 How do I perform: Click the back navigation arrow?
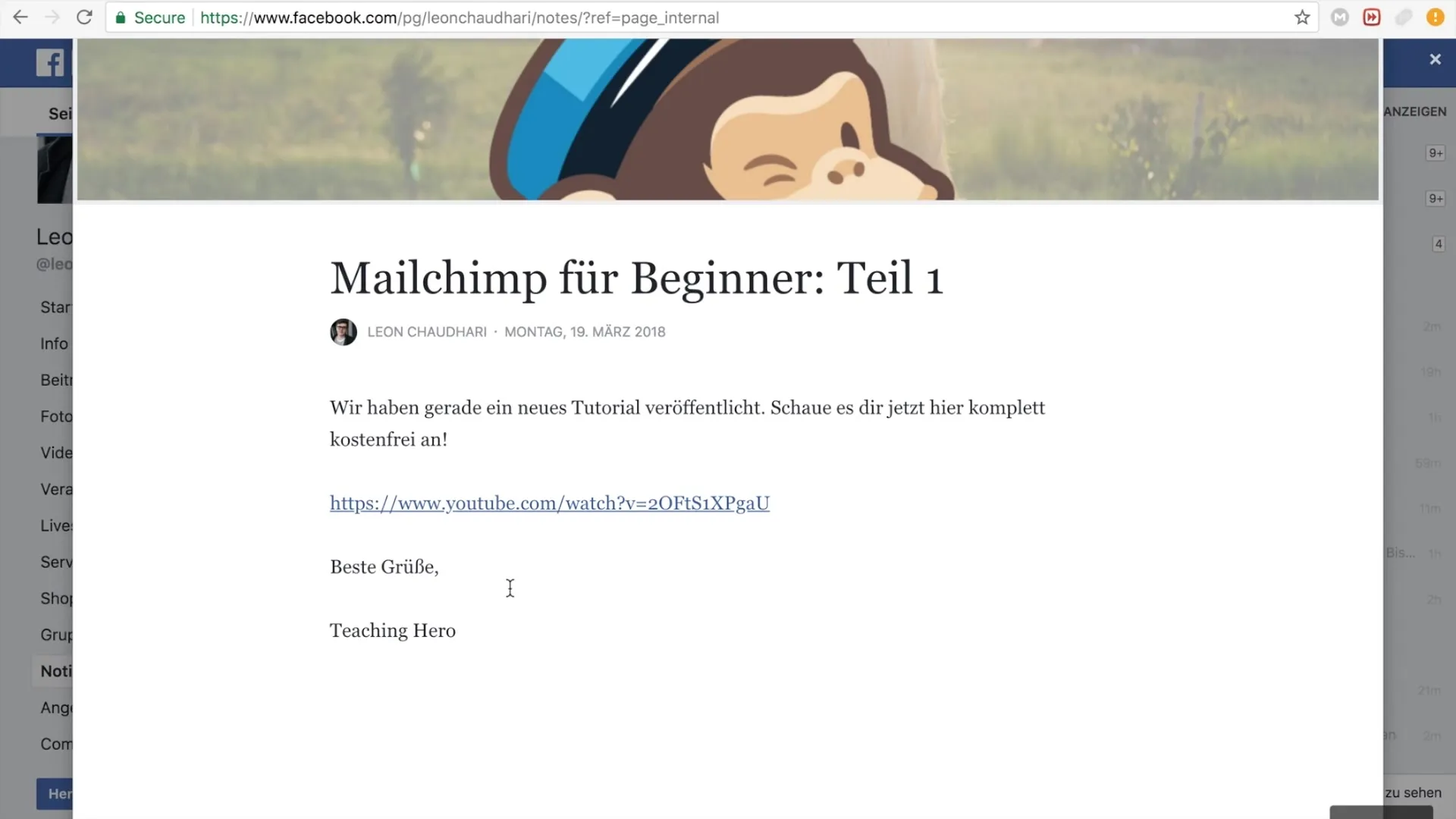click(x=20, y=17)
